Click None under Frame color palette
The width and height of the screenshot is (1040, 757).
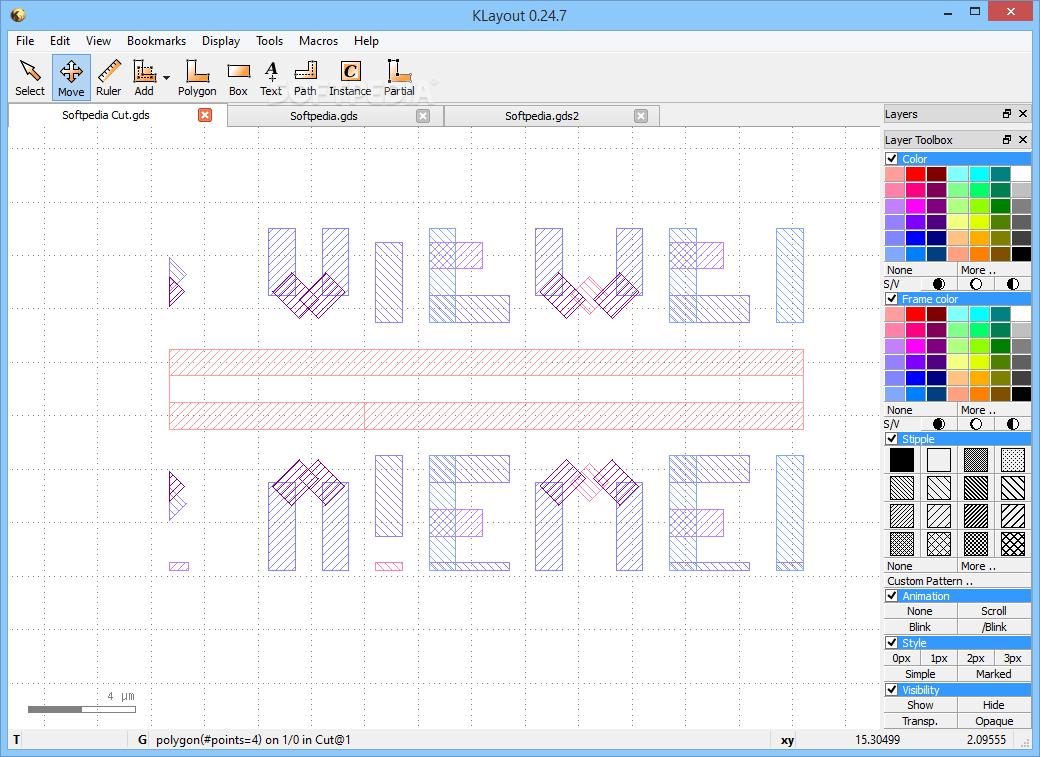click(x=921, y=410)
